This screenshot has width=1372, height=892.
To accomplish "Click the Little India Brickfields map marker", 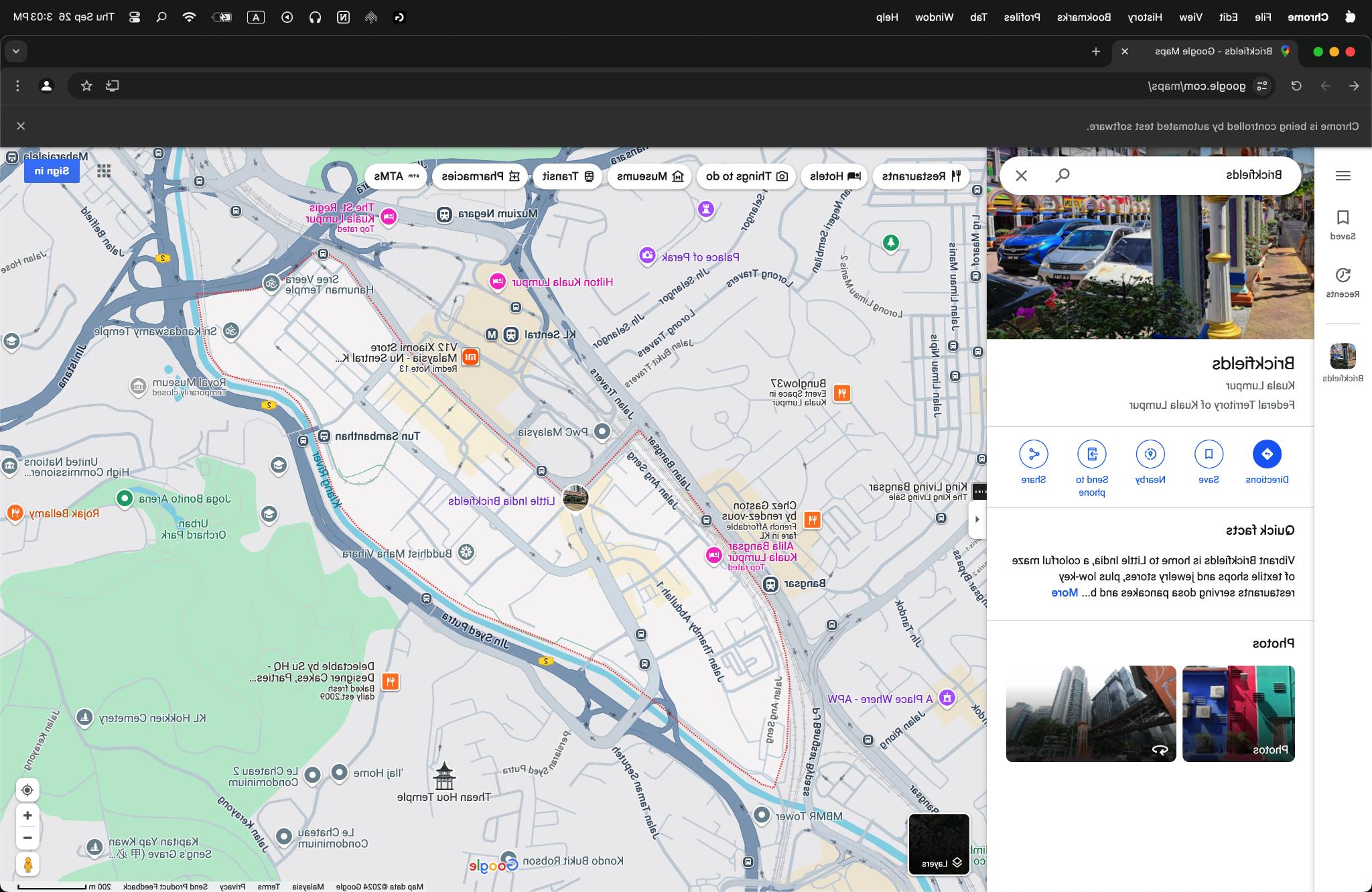I will (575, 498).
